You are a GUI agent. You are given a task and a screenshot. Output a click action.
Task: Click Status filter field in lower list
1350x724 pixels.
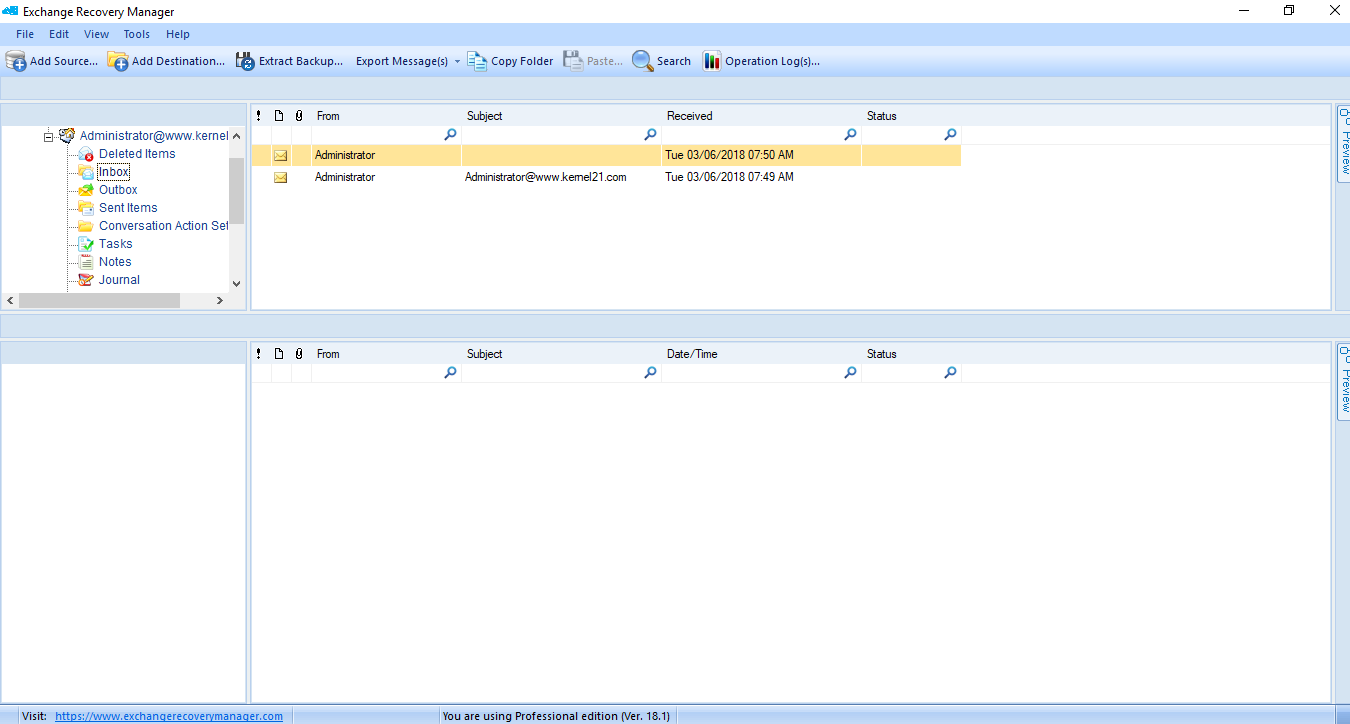click(911, 372)
